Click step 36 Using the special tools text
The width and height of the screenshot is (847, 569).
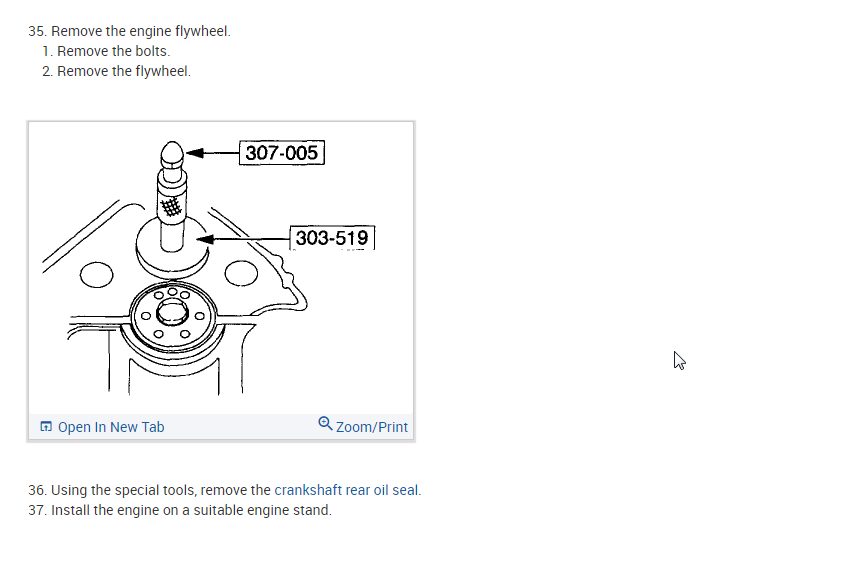tap(225, 490)
